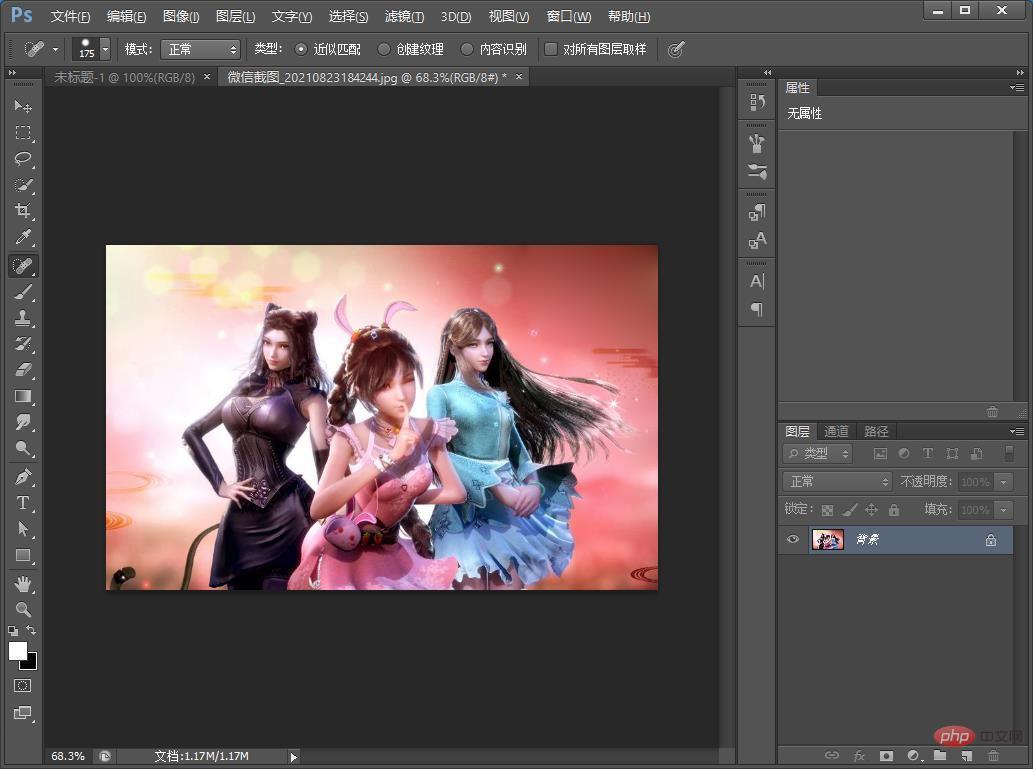This screenshot has height=769, width=1033.
Task: Select the 创建纹理 radio option
Action: coord(383,49)
